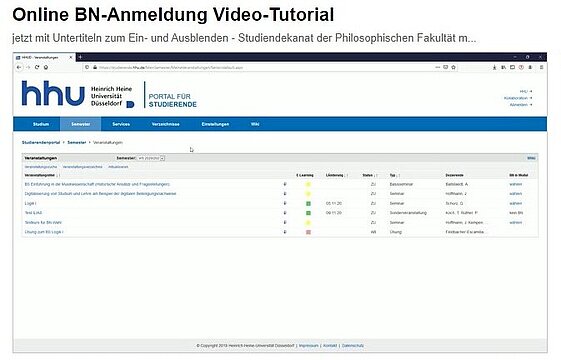The height and width of the screenshot is (360, 561).
Task: Click the small icon in Logik I row
Action: tap(285, 203)
